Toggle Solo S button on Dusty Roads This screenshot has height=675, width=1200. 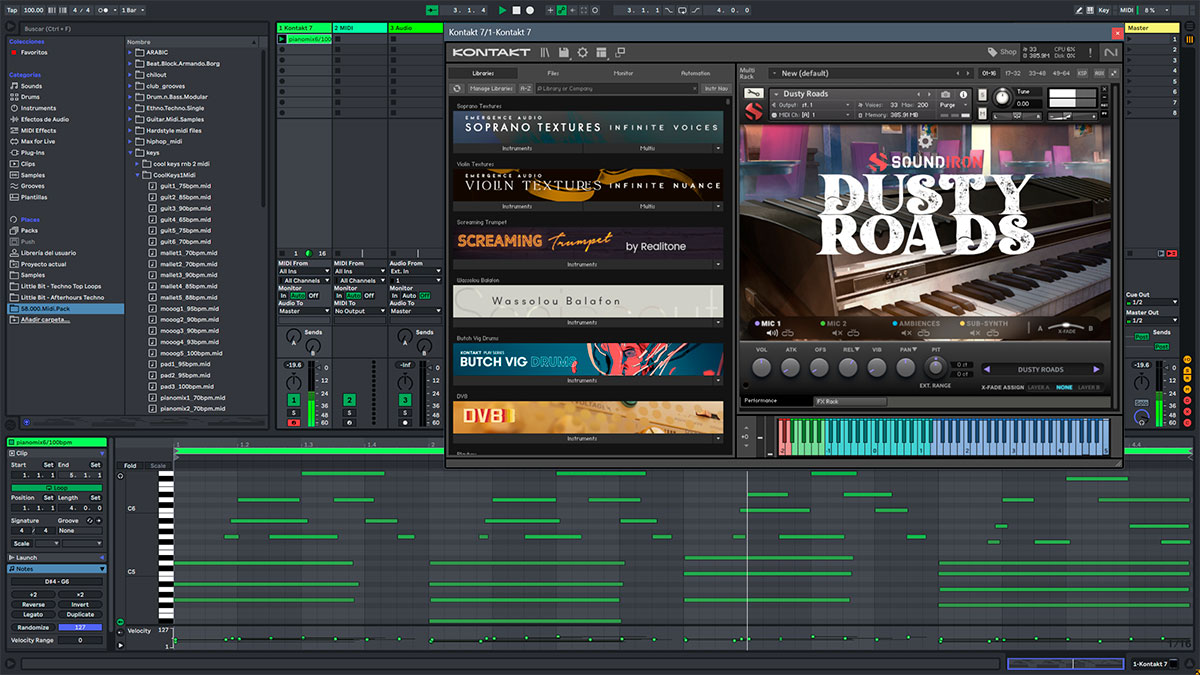pos(983,95)
